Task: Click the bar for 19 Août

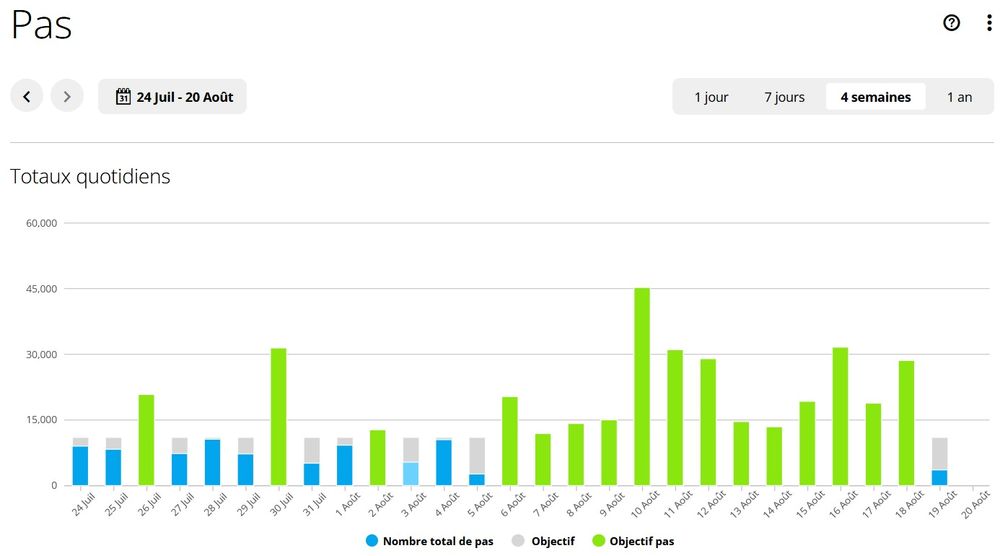Action: (x=939, y=477)
